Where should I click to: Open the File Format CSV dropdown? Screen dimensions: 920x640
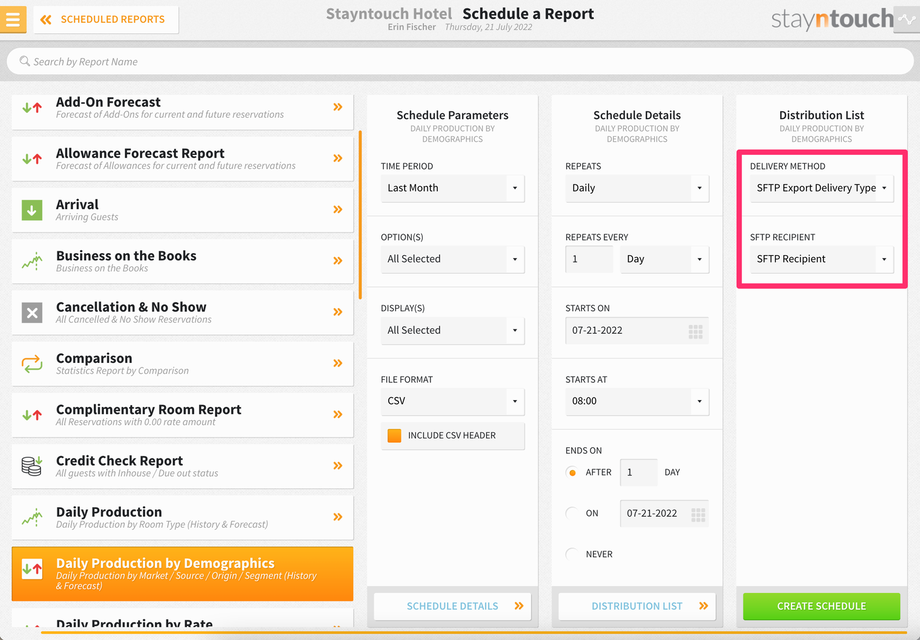coord(452,401)
